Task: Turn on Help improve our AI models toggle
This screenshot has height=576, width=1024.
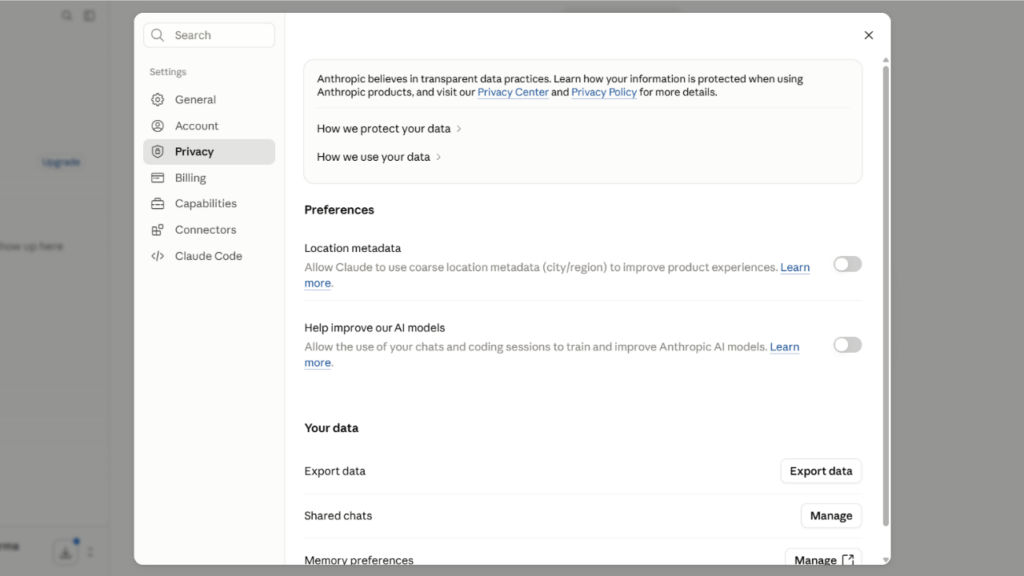Action: [847, 344]
